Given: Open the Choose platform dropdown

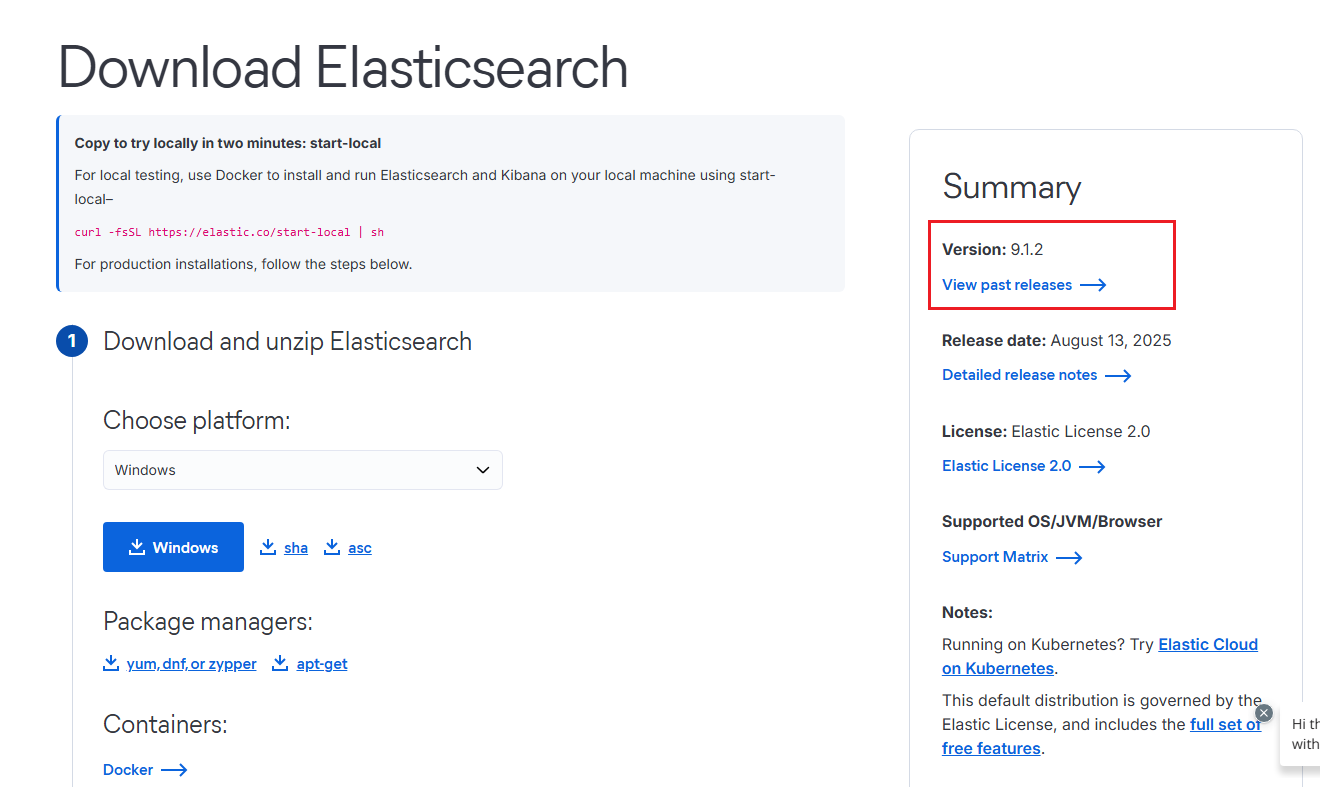Looking at the screenshot, I should [x=302, y=470].
